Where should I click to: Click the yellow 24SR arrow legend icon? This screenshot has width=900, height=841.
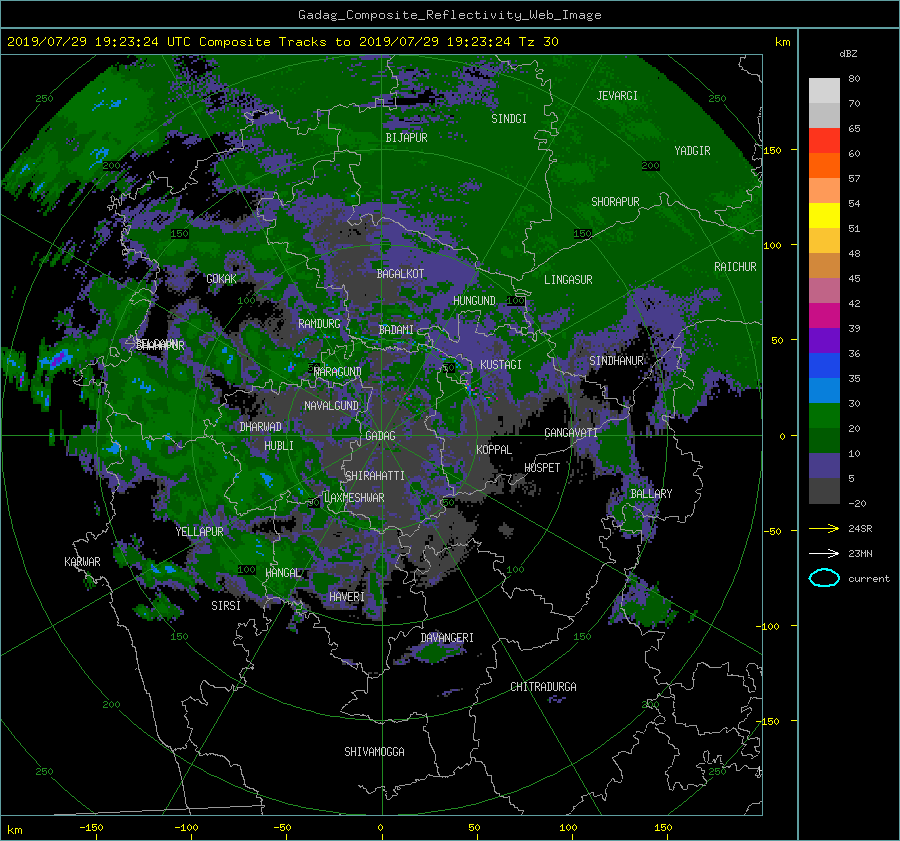point(824,528)
